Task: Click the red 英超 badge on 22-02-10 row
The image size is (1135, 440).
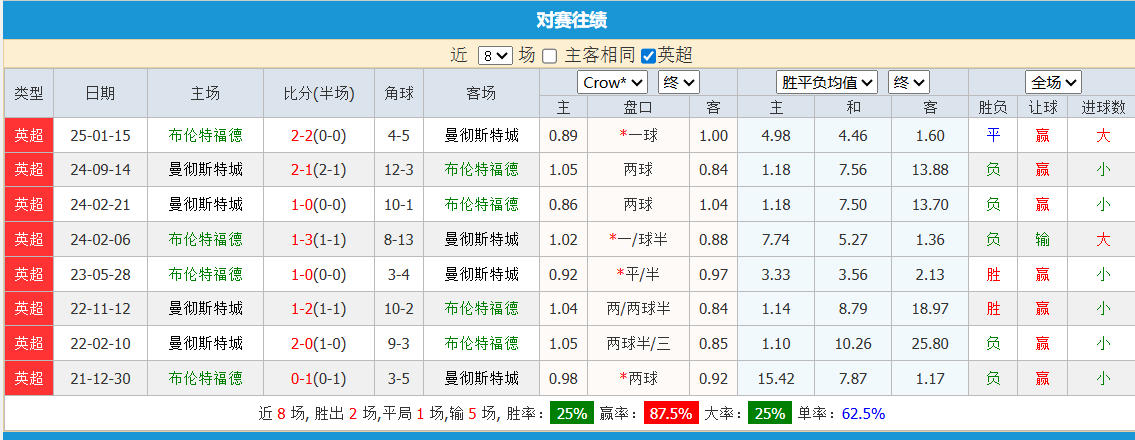Action: coord(29,343)
